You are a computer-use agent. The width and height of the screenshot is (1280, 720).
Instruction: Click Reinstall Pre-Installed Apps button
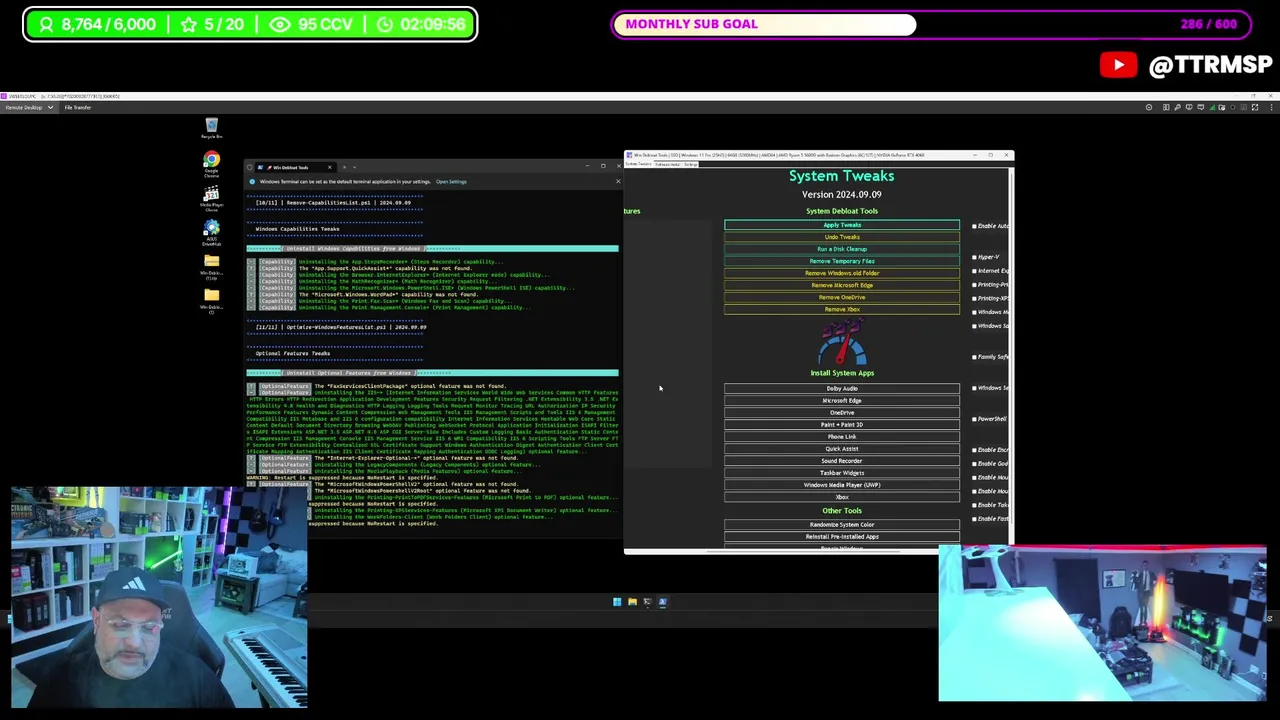point(842,536)
